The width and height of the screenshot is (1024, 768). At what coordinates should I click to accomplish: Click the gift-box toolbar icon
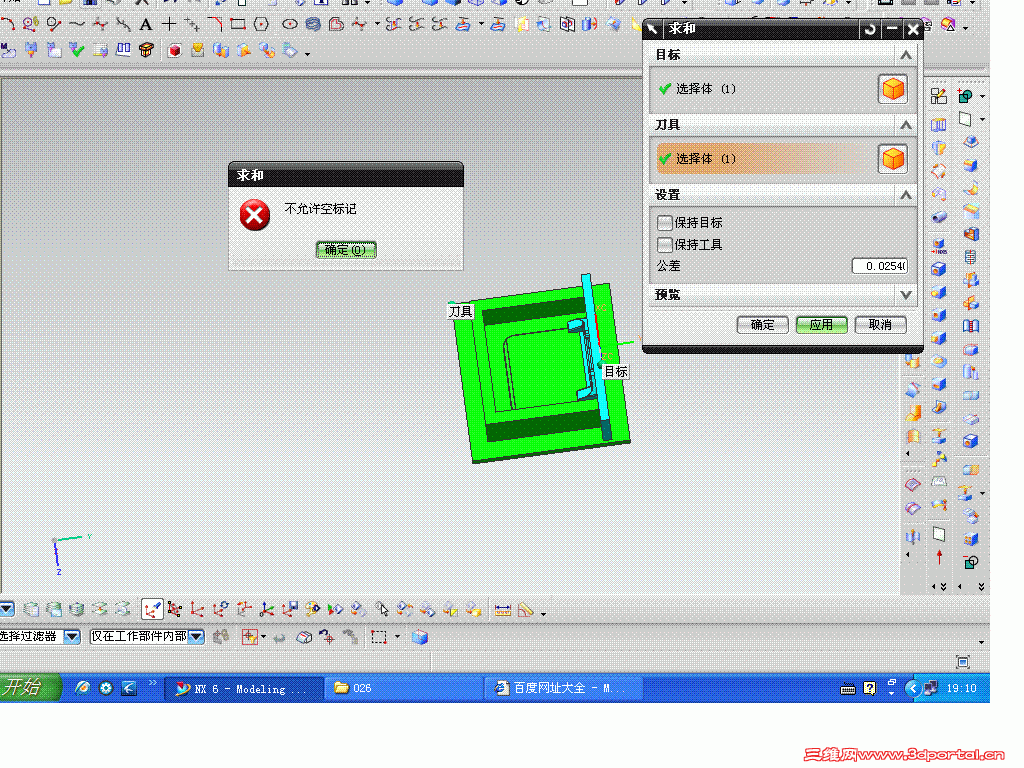point(146,50)
